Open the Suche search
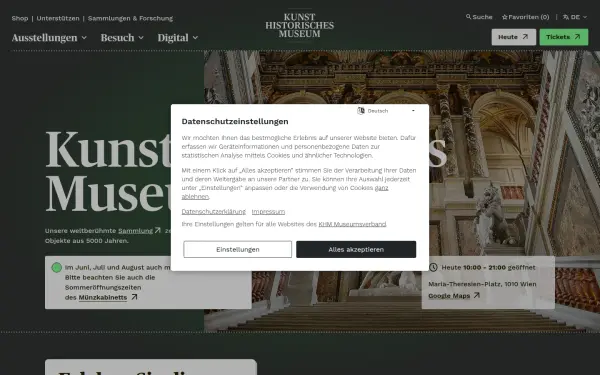 479,17
